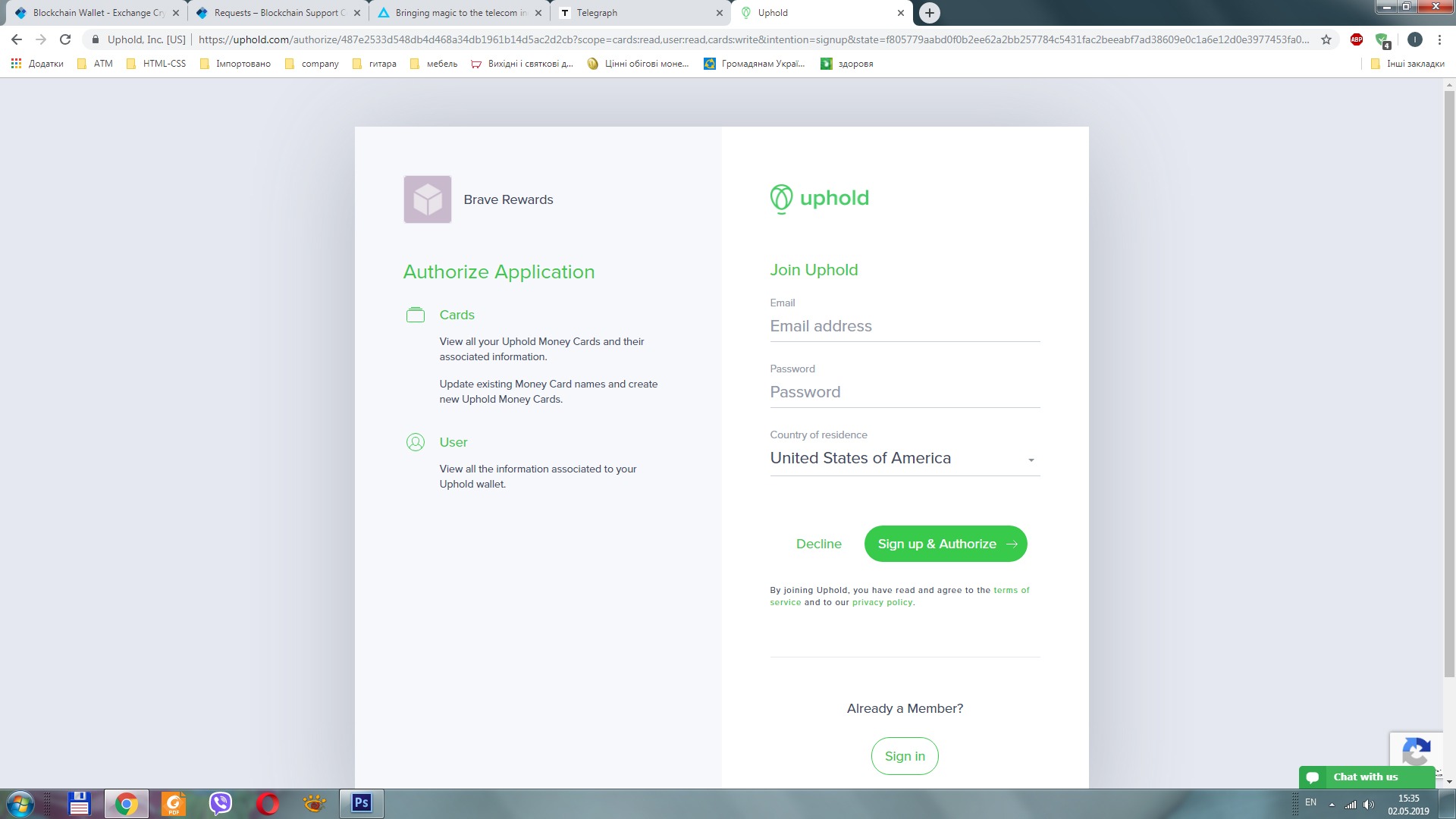Click the Uphold logo

tap(819, 199)
